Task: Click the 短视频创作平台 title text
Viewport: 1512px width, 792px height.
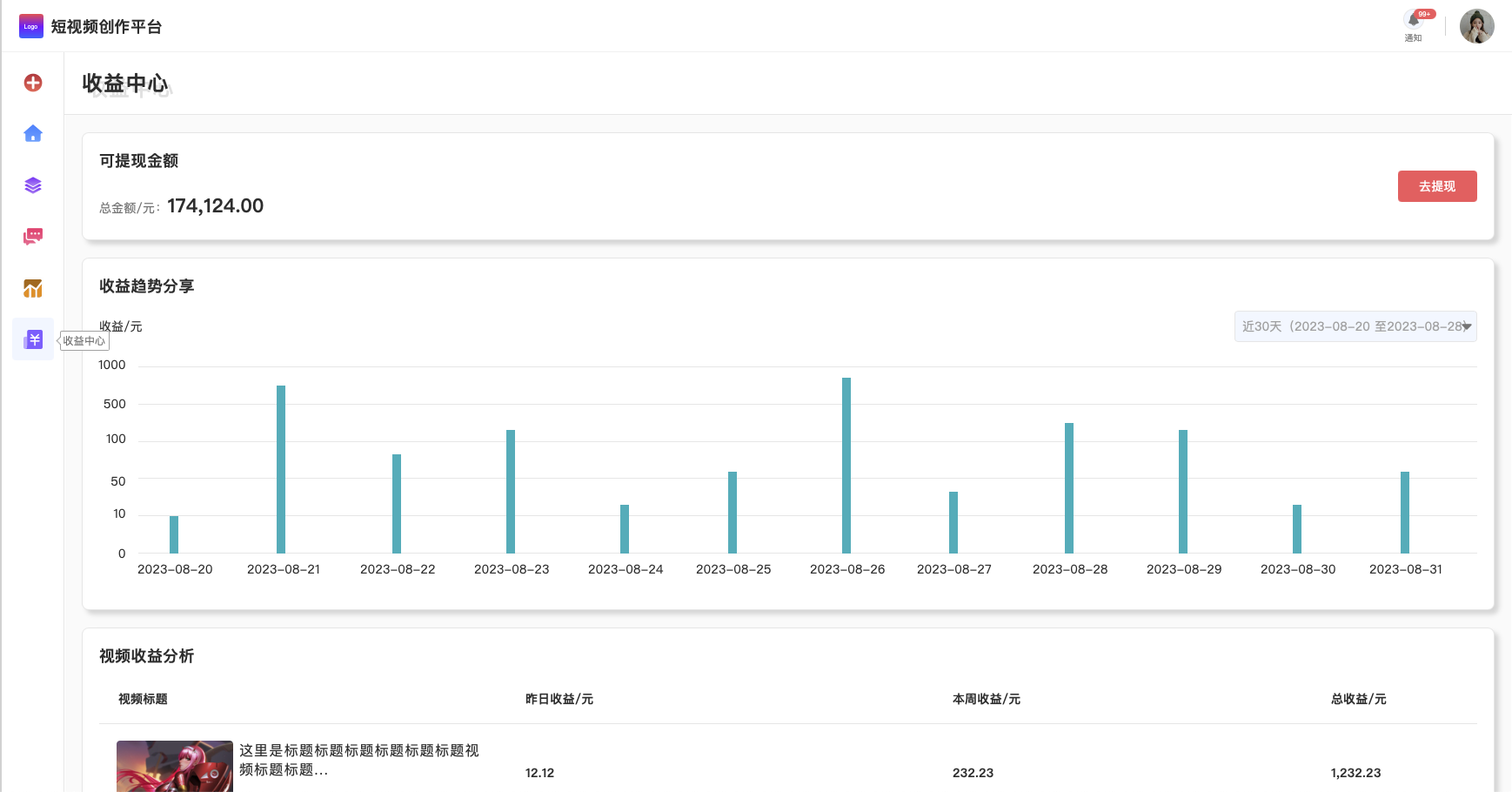Action: pos(106,27)
